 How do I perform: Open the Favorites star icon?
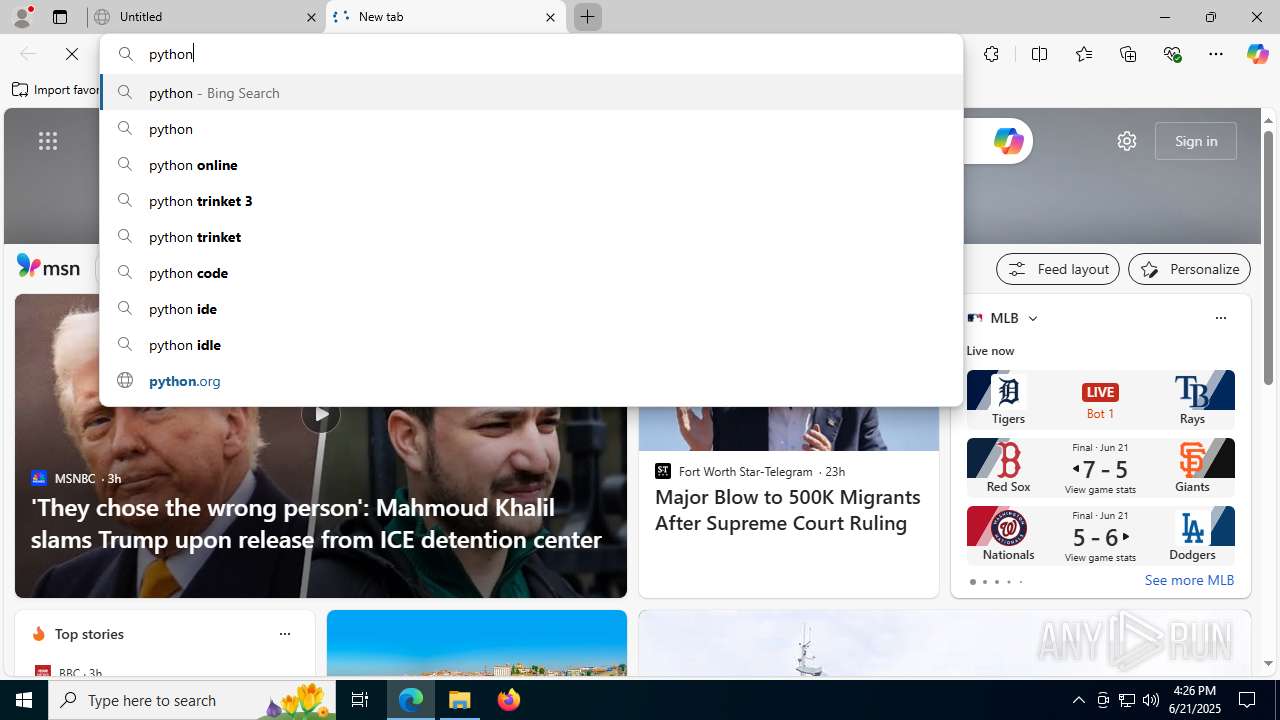[1083, 54]
